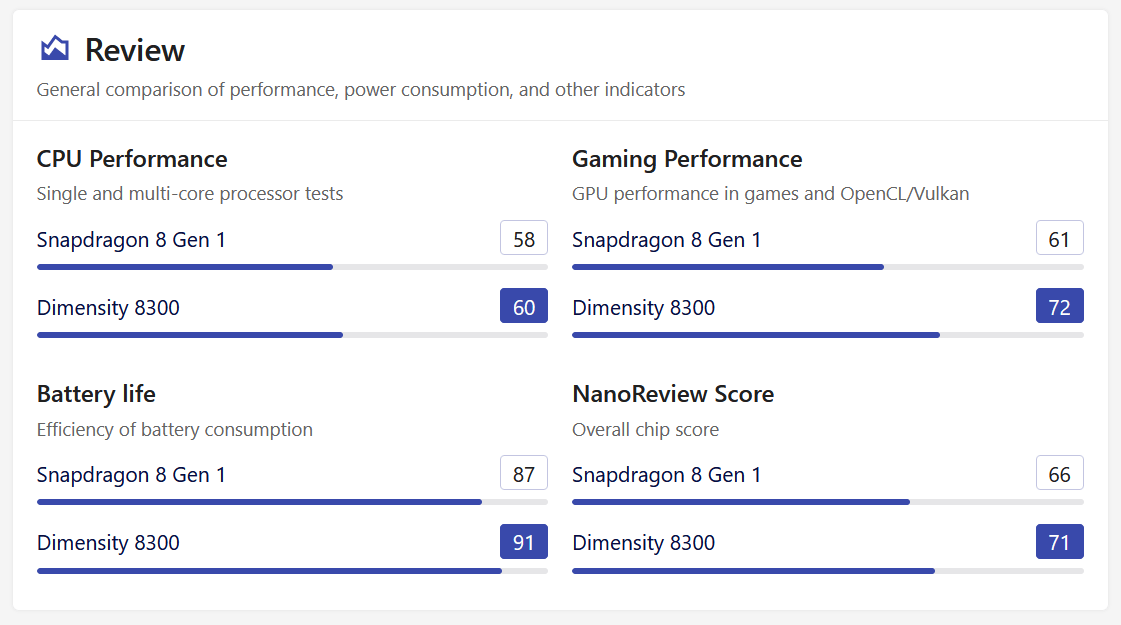Click Snapdragon NanoReview score 66 badge

1060,473
